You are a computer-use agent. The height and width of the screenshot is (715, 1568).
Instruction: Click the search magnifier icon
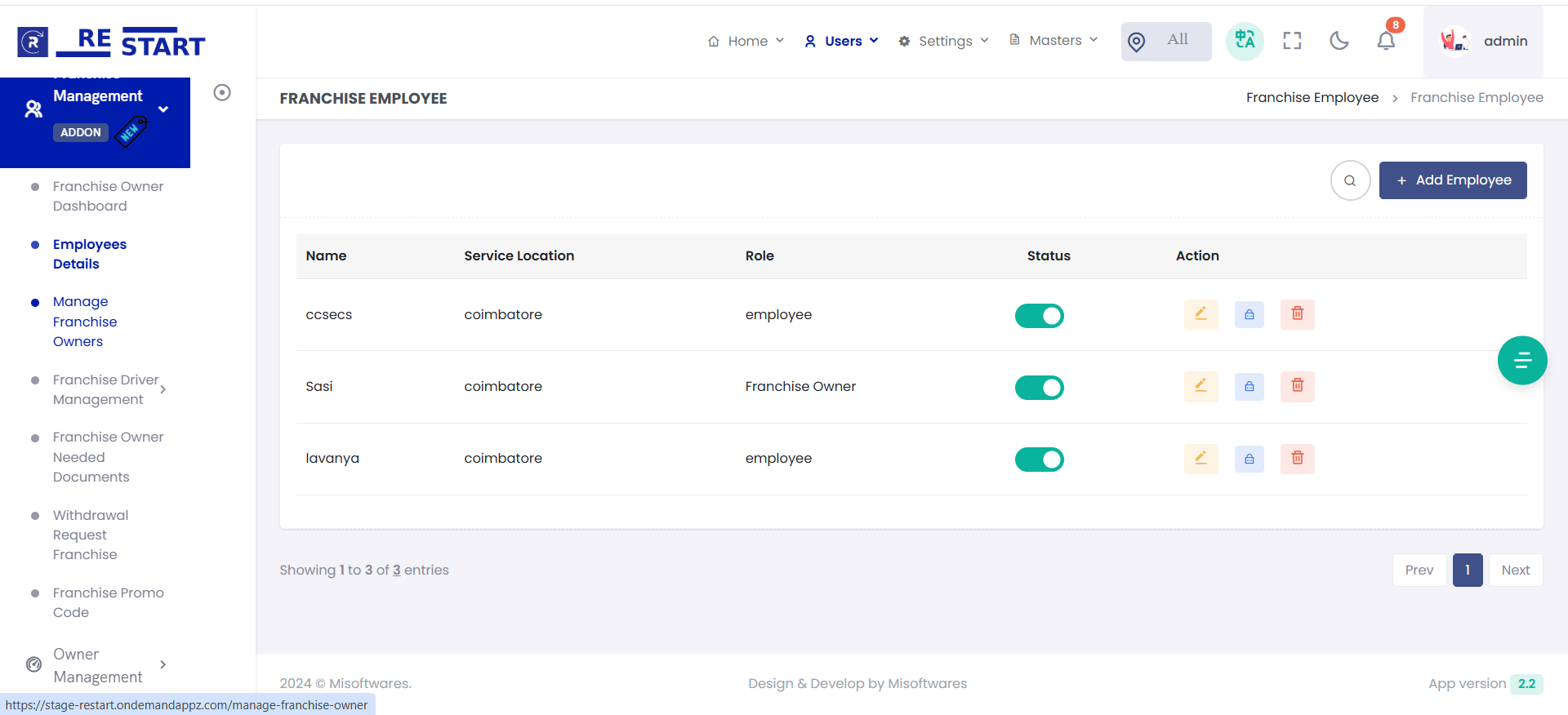tap(1350, 180)
